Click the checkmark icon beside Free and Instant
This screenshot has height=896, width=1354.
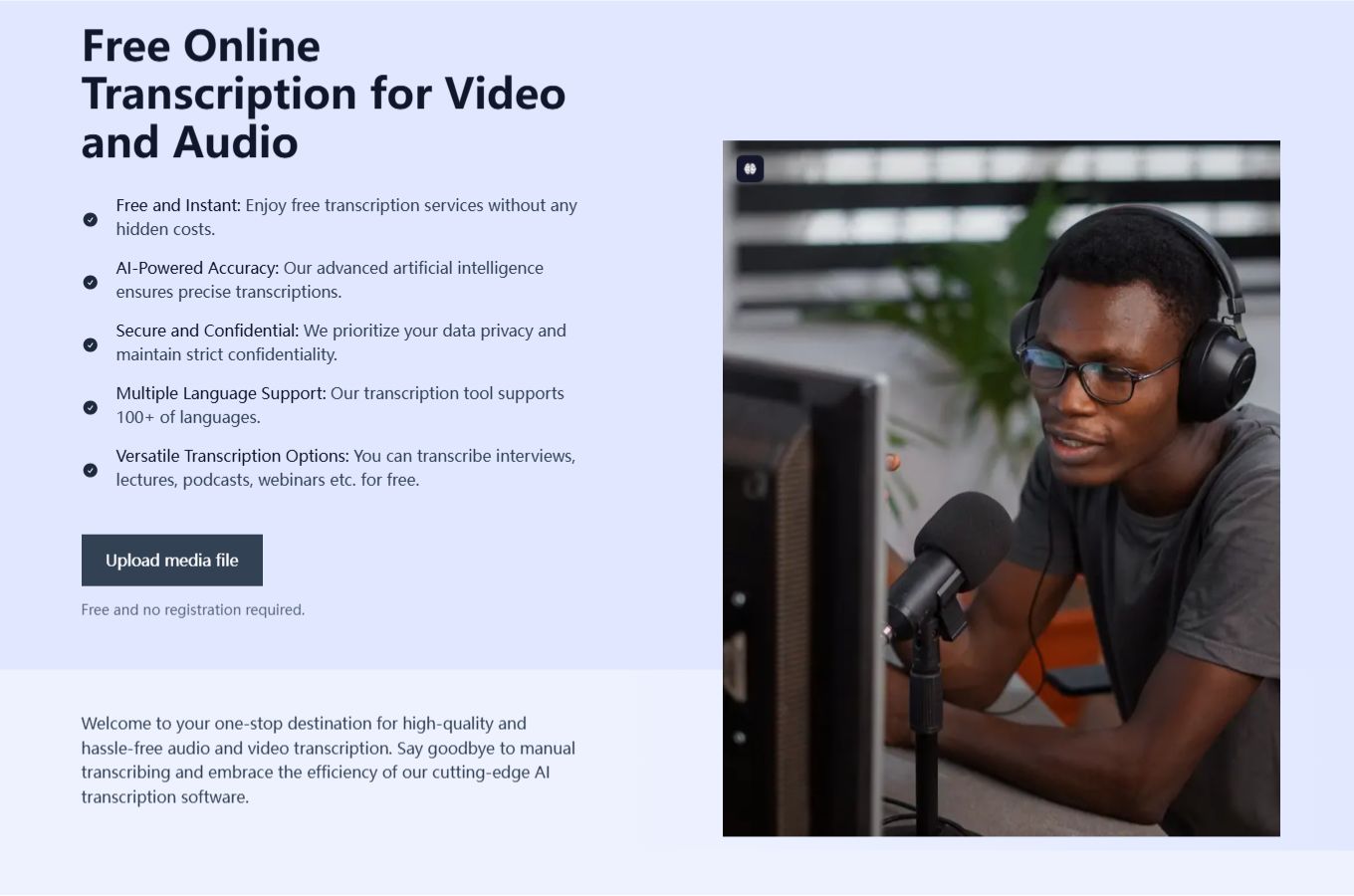point(91,219)
